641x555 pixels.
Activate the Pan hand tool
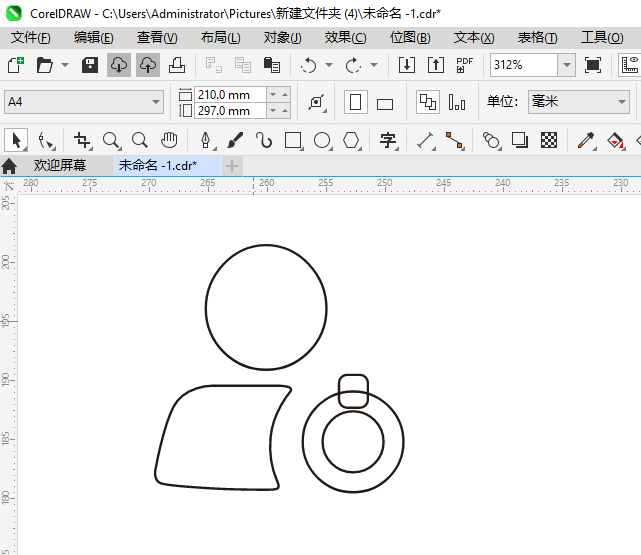coord(170,140)
